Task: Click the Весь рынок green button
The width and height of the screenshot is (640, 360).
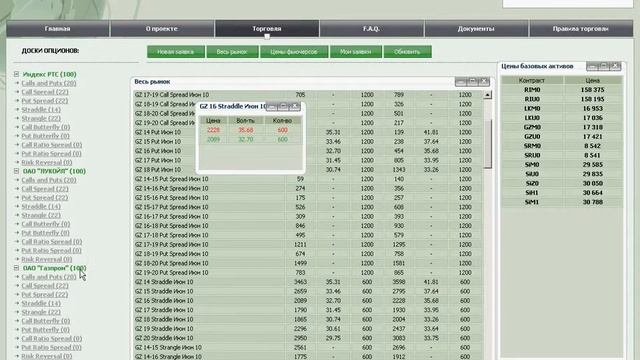Action: (x=232, y=52)
